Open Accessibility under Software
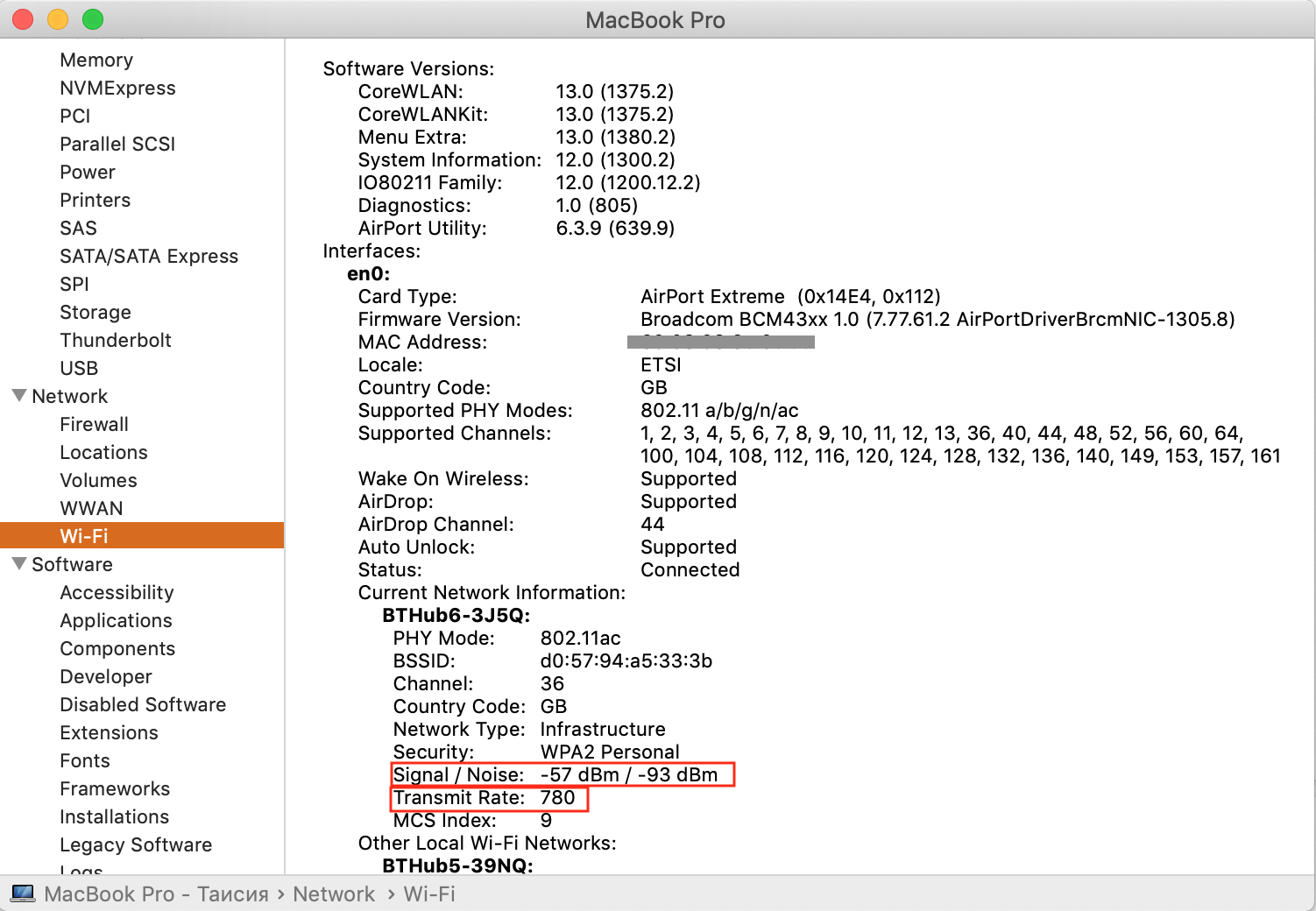This screenshot has width=1316, height=911. click(117, 592)
